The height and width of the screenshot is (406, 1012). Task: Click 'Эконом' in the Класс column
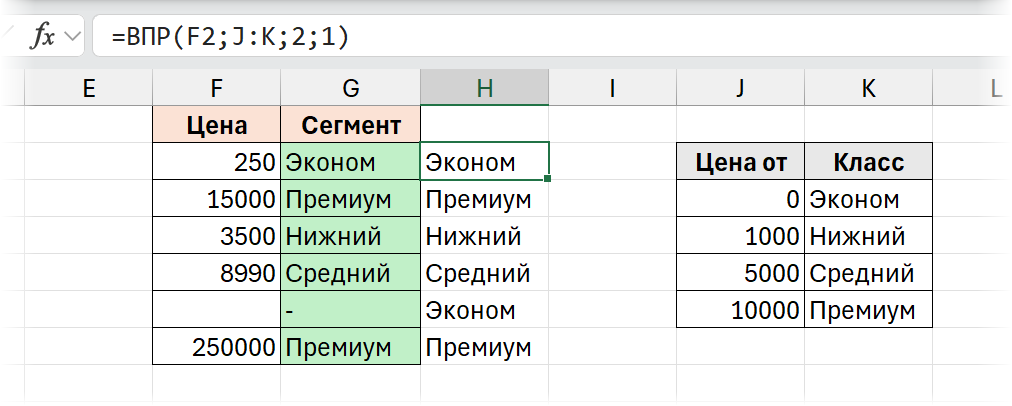[868, 199]
